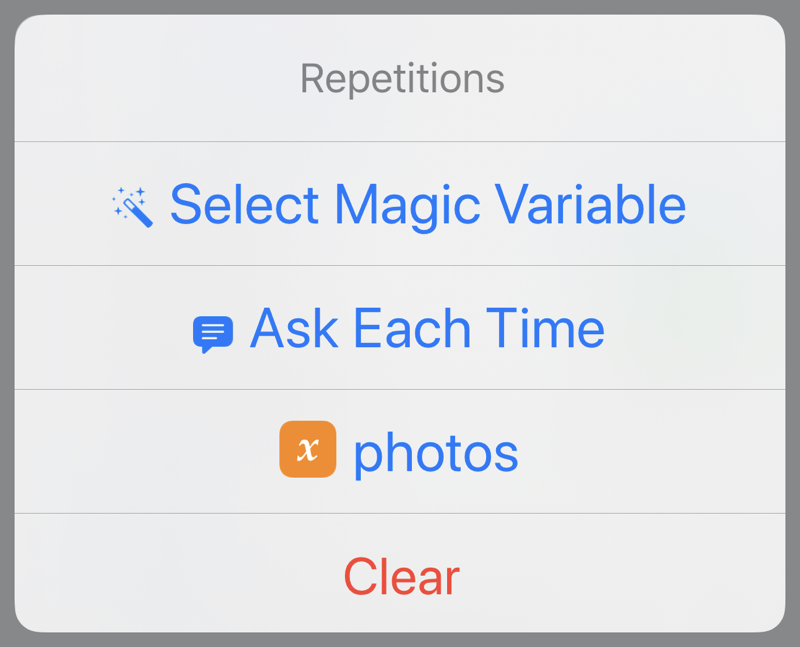
Task: Set Repetitions to ask each time
Action: click(400, 328)
